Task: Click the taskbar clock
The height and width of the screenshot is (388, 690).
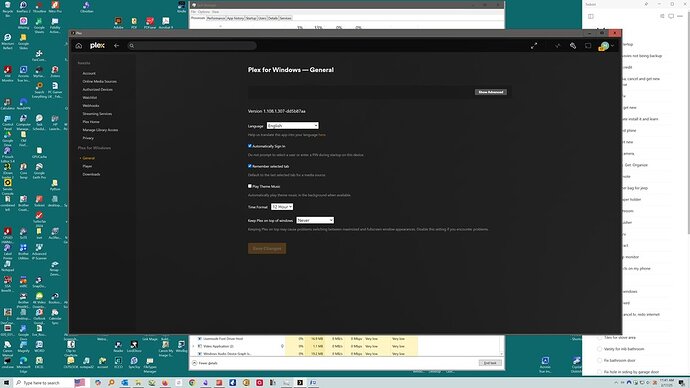Action: 667,382
